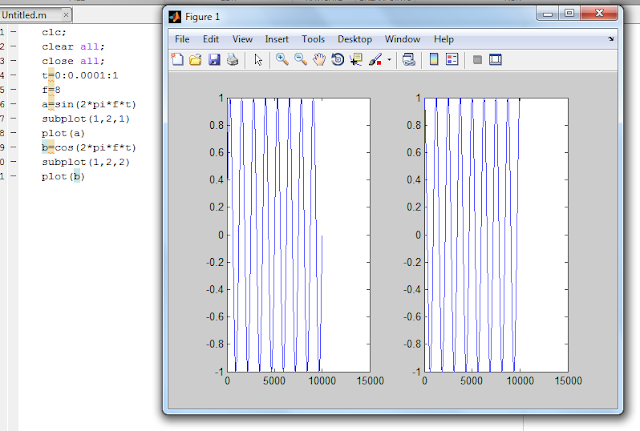Open the Desktop menu in Figure 1
Screen dimensions: 640x431
click(355, 39)
